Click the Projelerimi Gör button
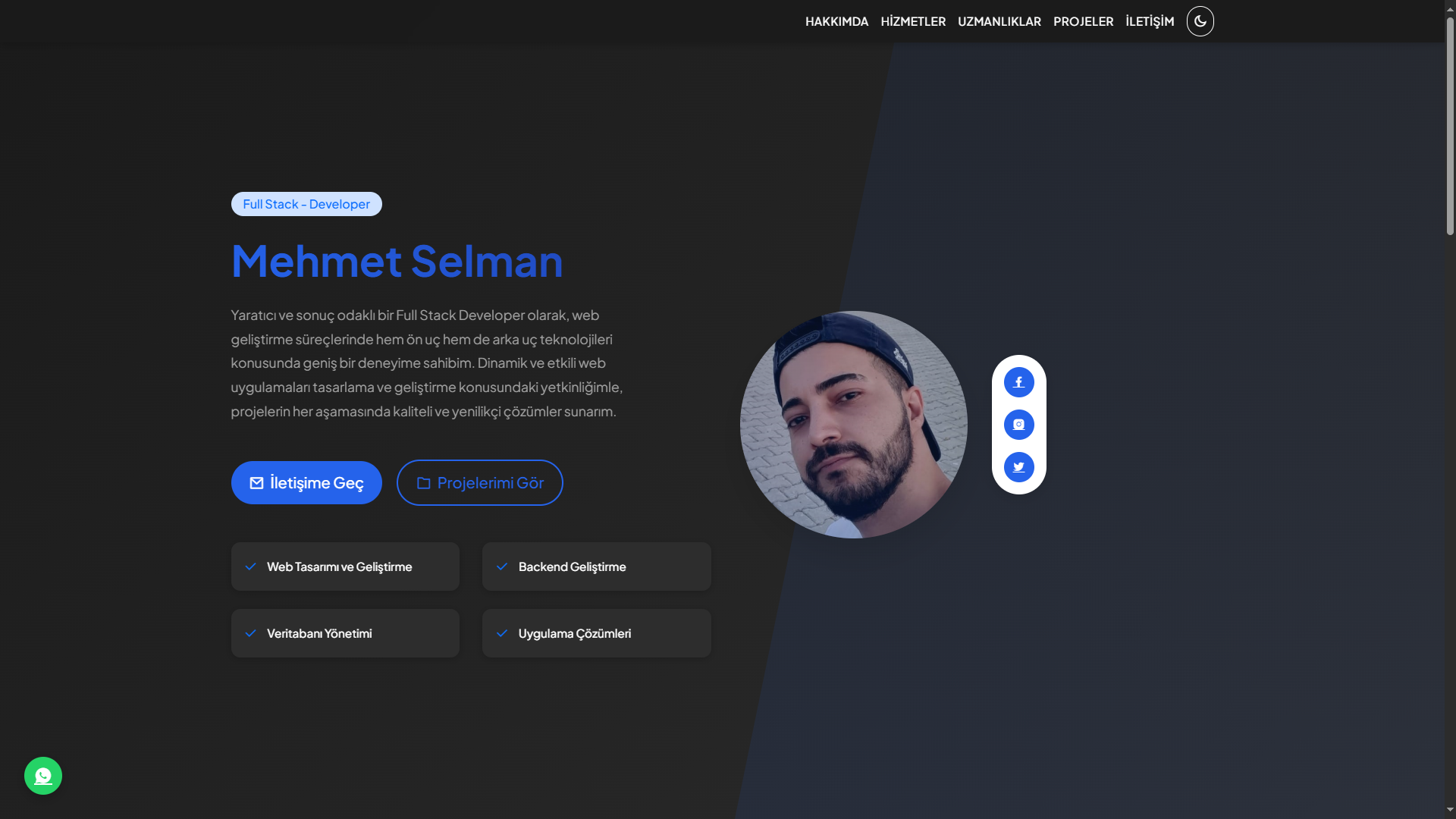The height and width of the screenshot is (819, 1456). pos(480,483)
